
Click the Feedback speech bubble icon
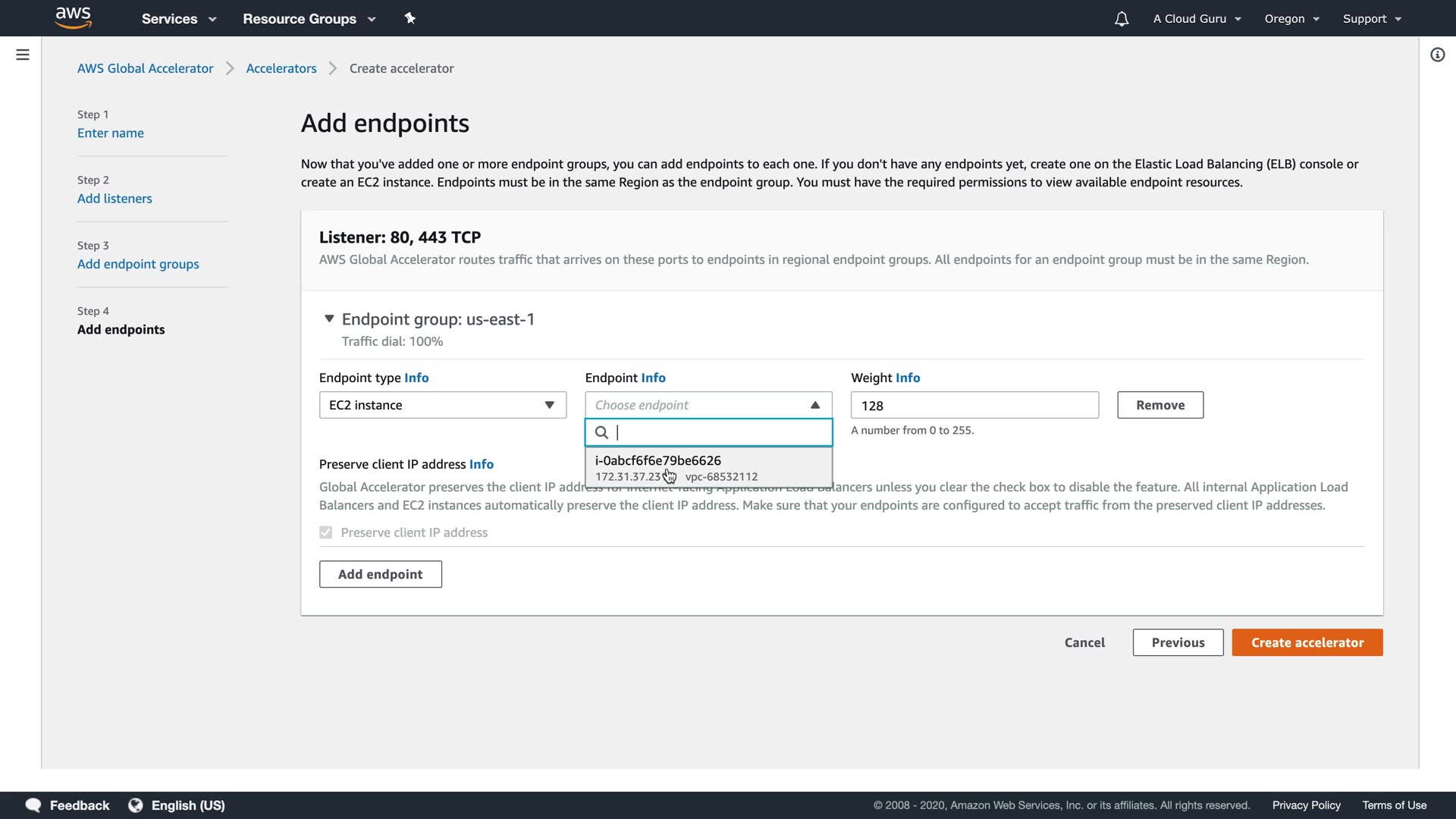point(33,805)
